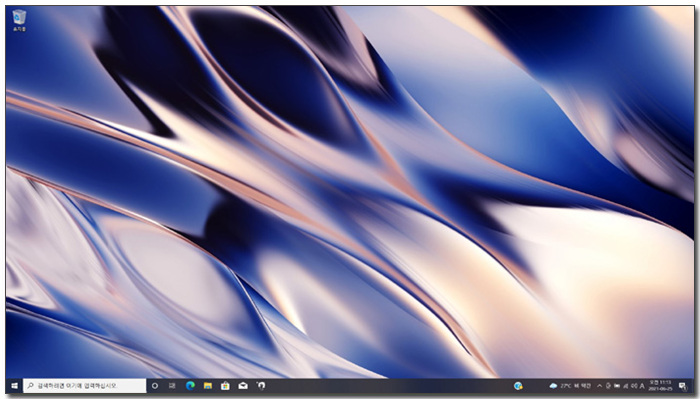Open the Mail app on taskbar
700x399 pixels.
coord(243,386)
